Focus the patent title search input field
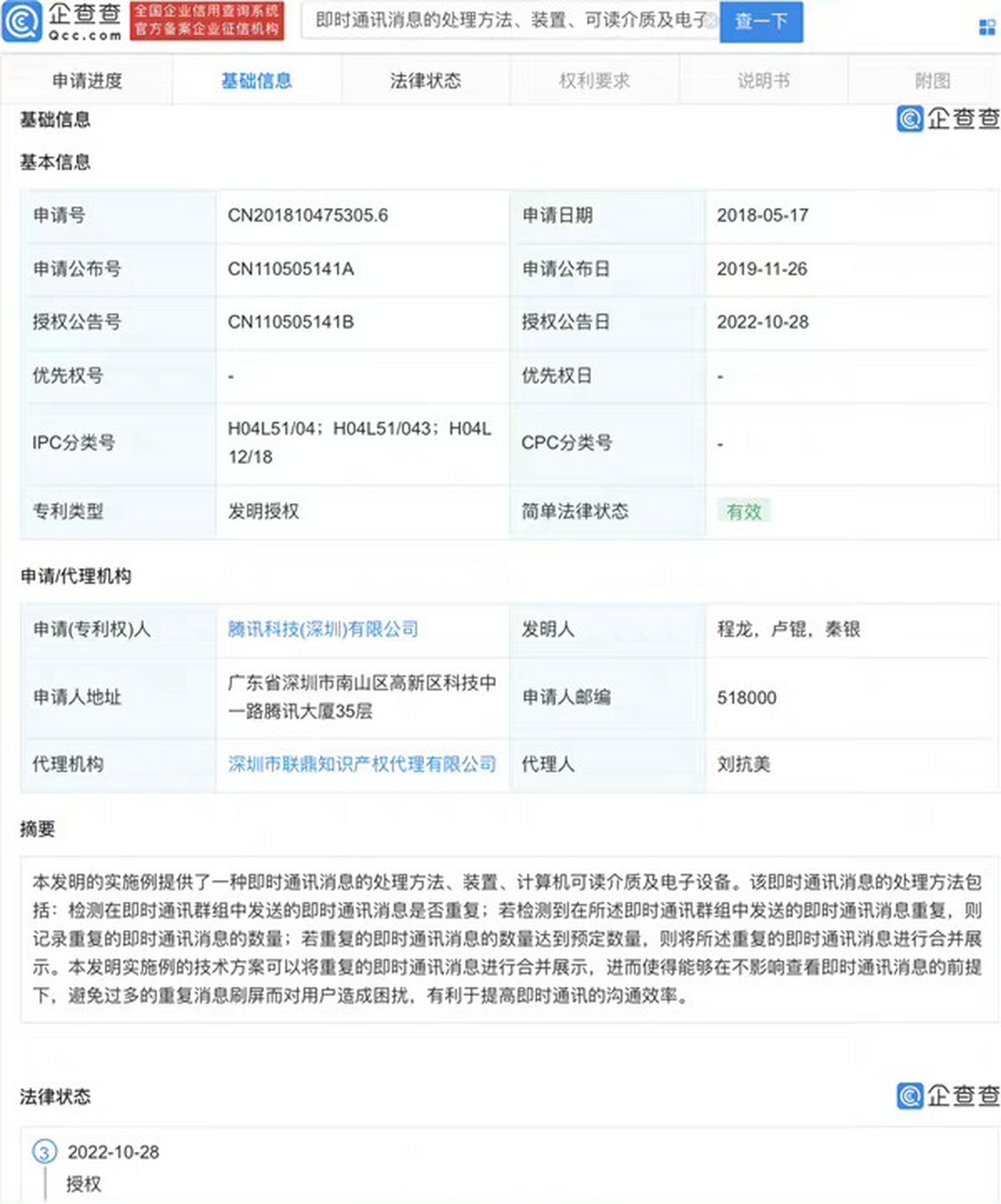This screenshot has height=1204, width=1001. (508, 21)
